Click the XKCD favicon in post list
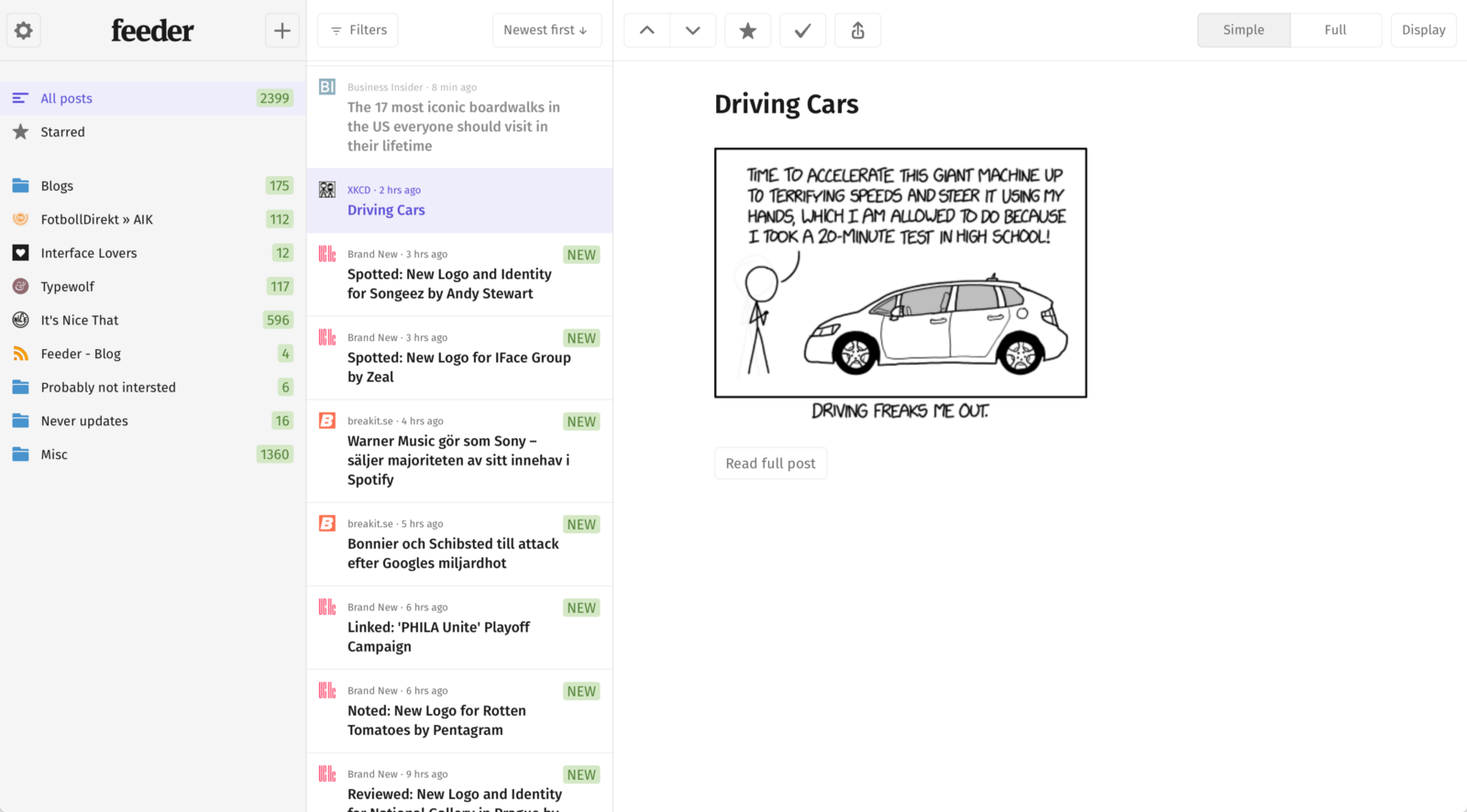The image size is (1467, 812). [327, 190]
